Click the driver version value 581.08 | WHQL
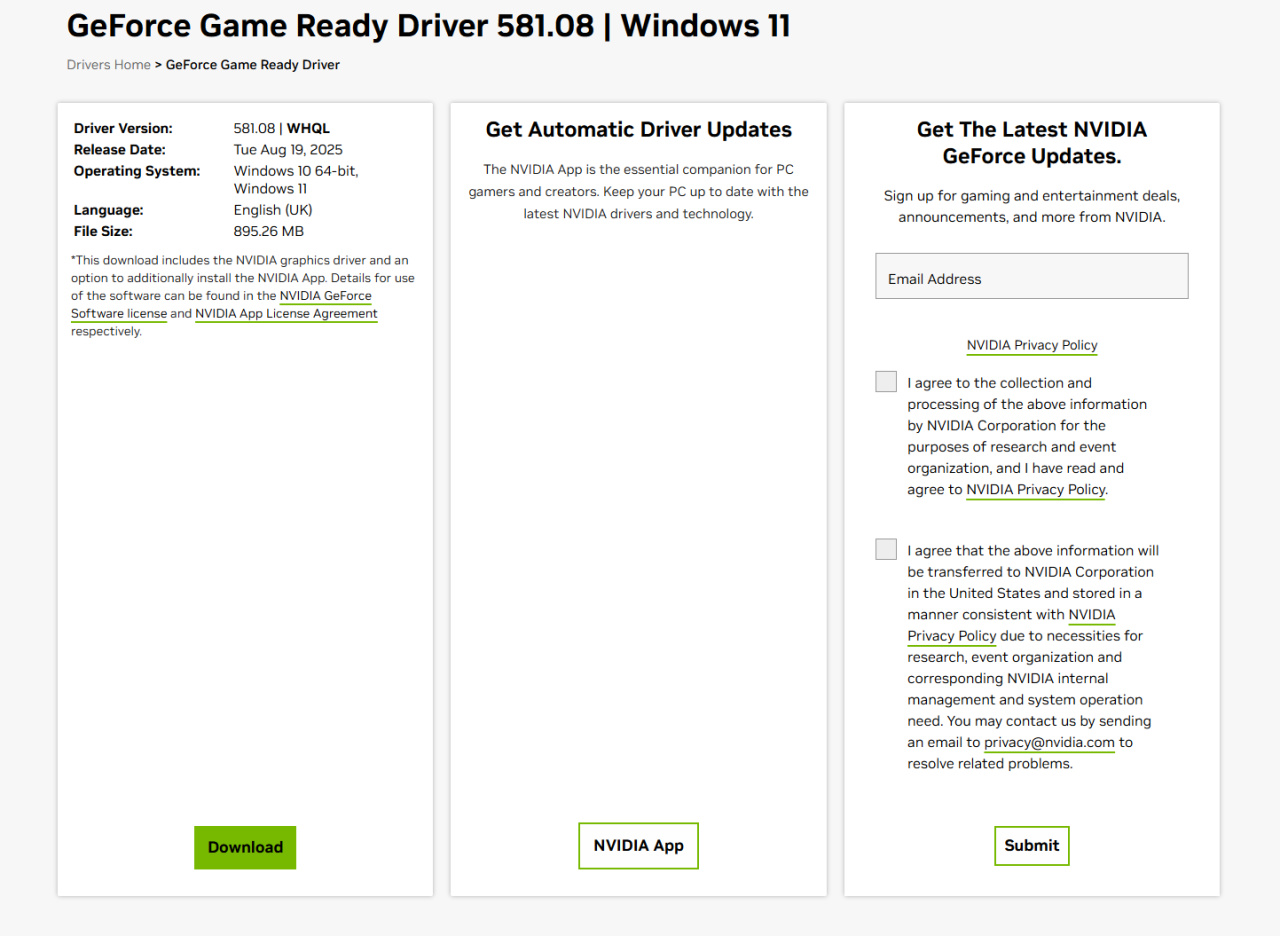The width and height of the screenshot is (1280, 936). (x=282, y=128)
